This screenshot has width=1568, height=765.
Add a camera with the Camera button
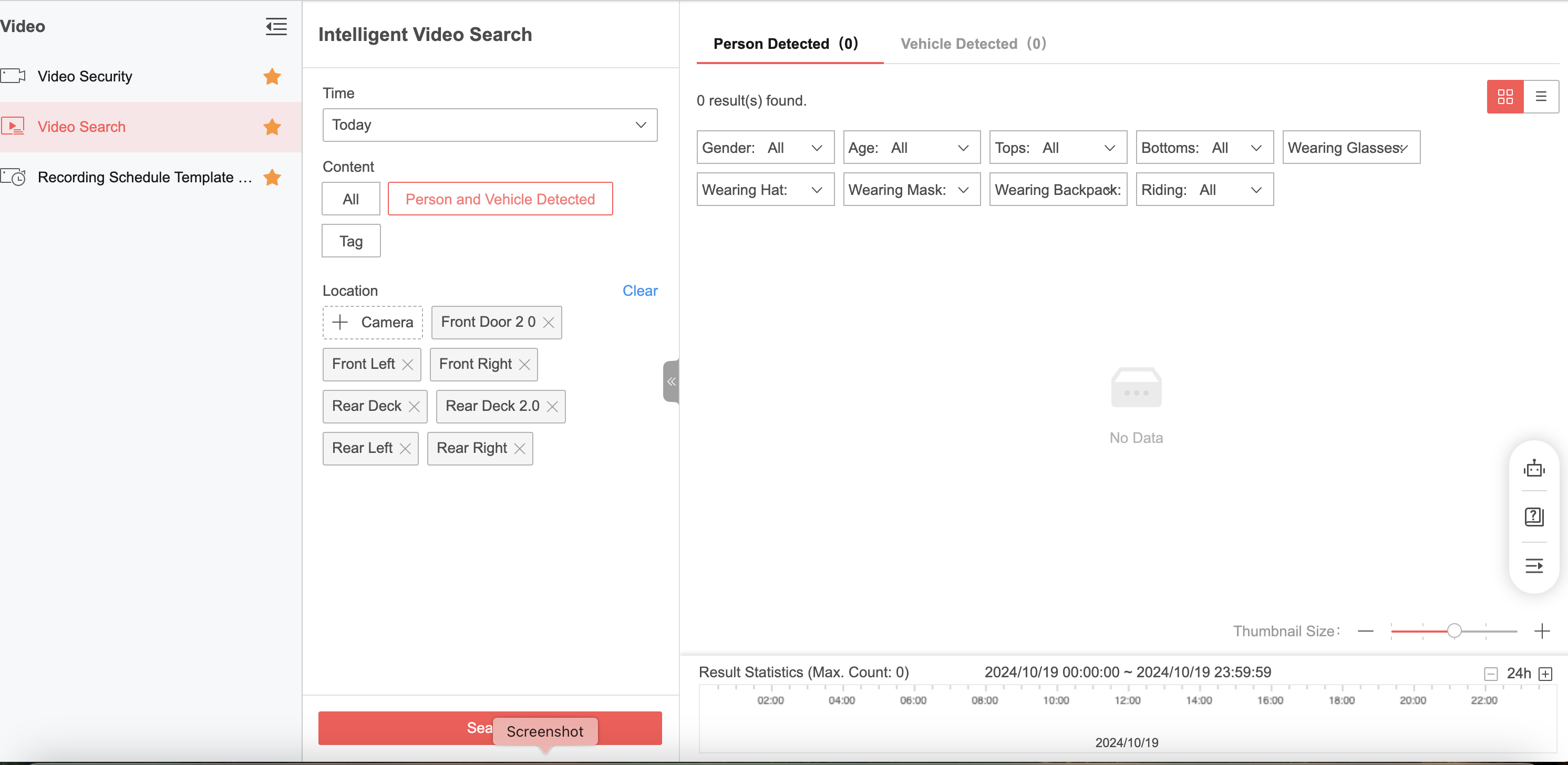pyautogui.click(x=373, y=323)
